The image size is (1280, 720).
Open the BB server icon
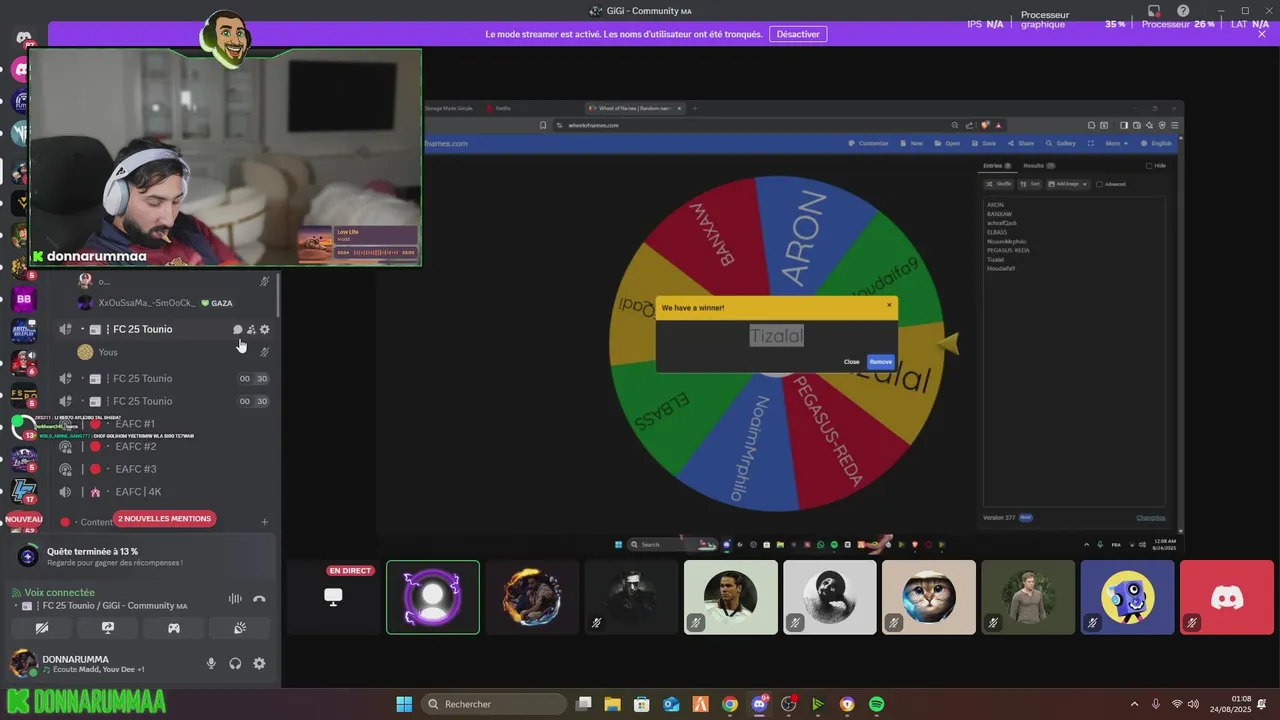click(22, 299)
